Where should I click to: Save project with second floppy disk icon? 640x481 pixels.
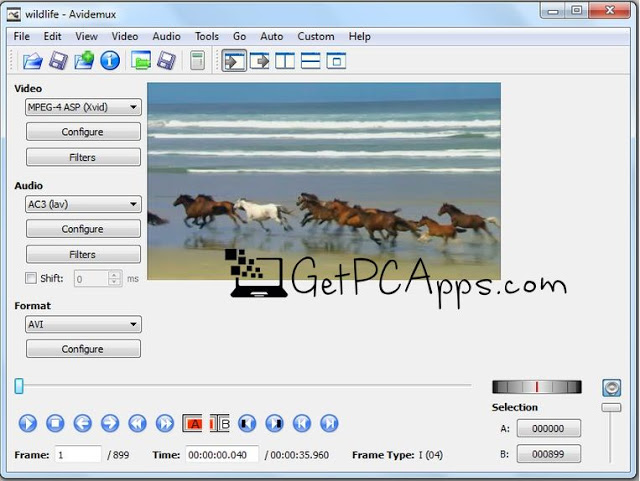(167, 61)
